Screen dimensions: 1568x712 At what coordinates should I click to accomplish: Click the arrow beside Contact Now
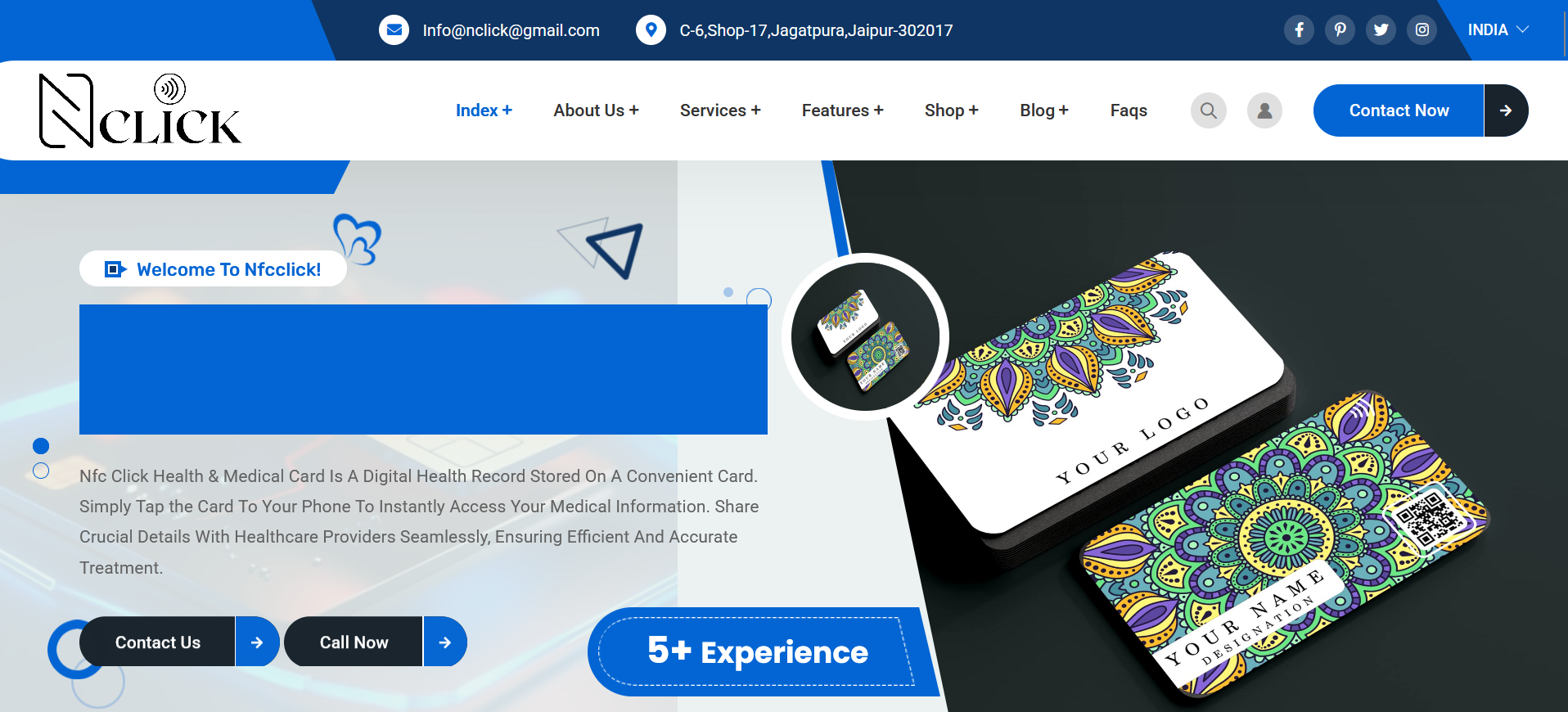pos(1506,110)
